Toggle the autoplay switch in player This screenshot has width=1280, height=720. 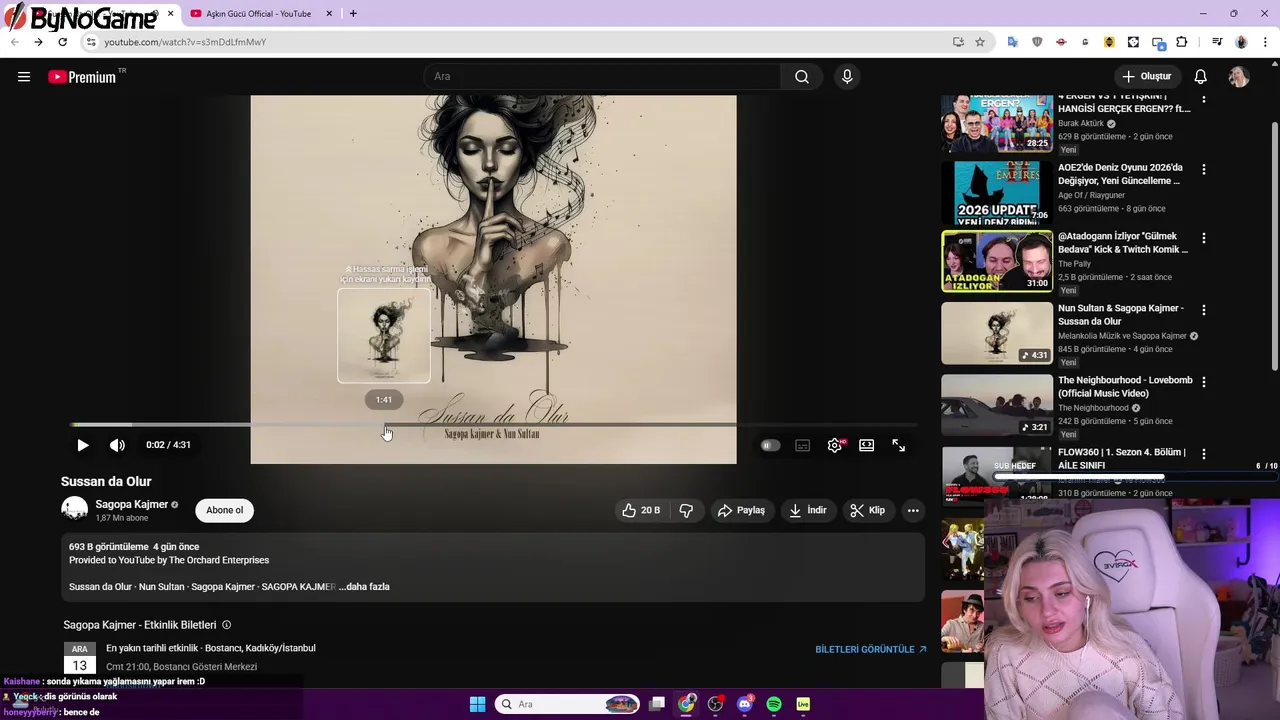point(770,446)
